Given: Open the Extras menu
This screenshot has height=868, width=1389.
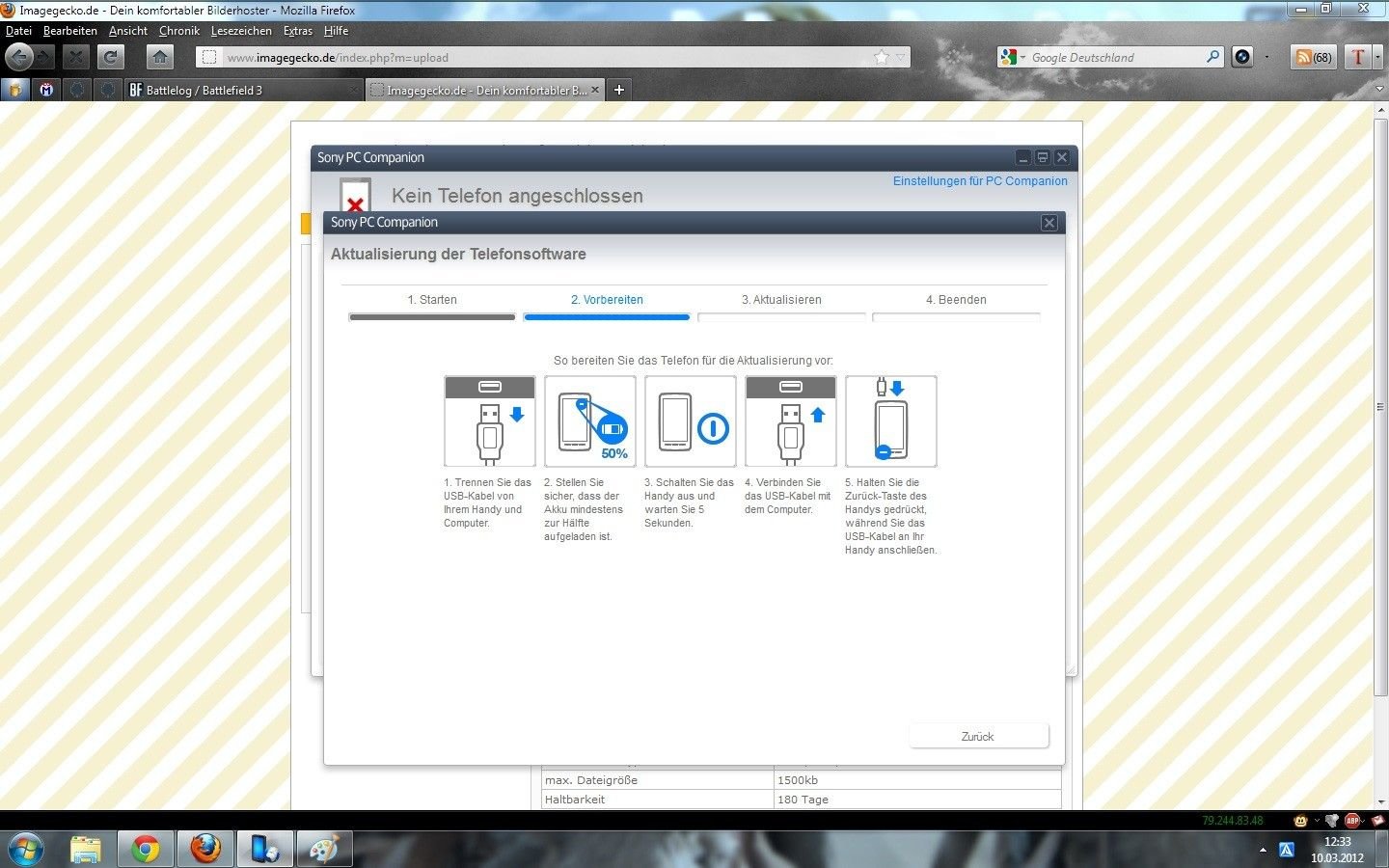Looking at the screenshot, I should [x=298, y=31].
